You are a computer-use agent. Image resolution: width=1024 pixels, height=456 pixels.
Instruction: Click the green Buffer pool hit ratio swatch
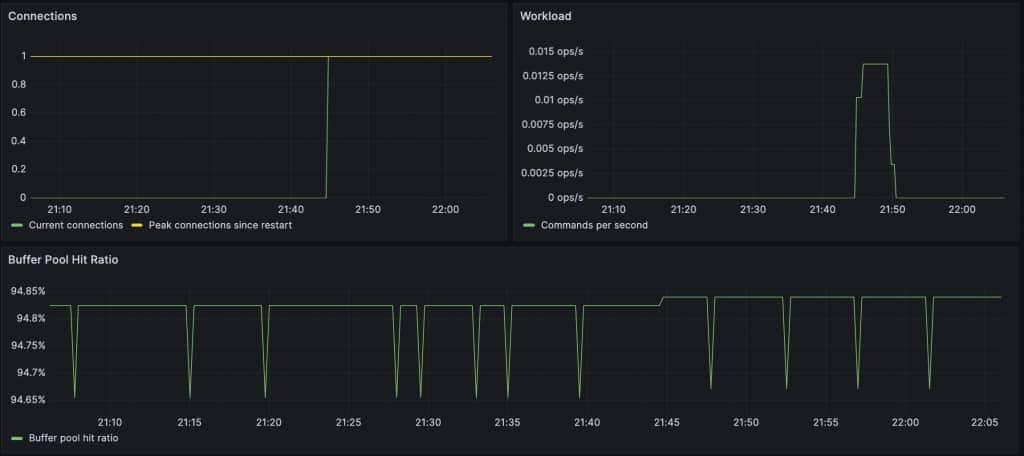coord(18,438)
